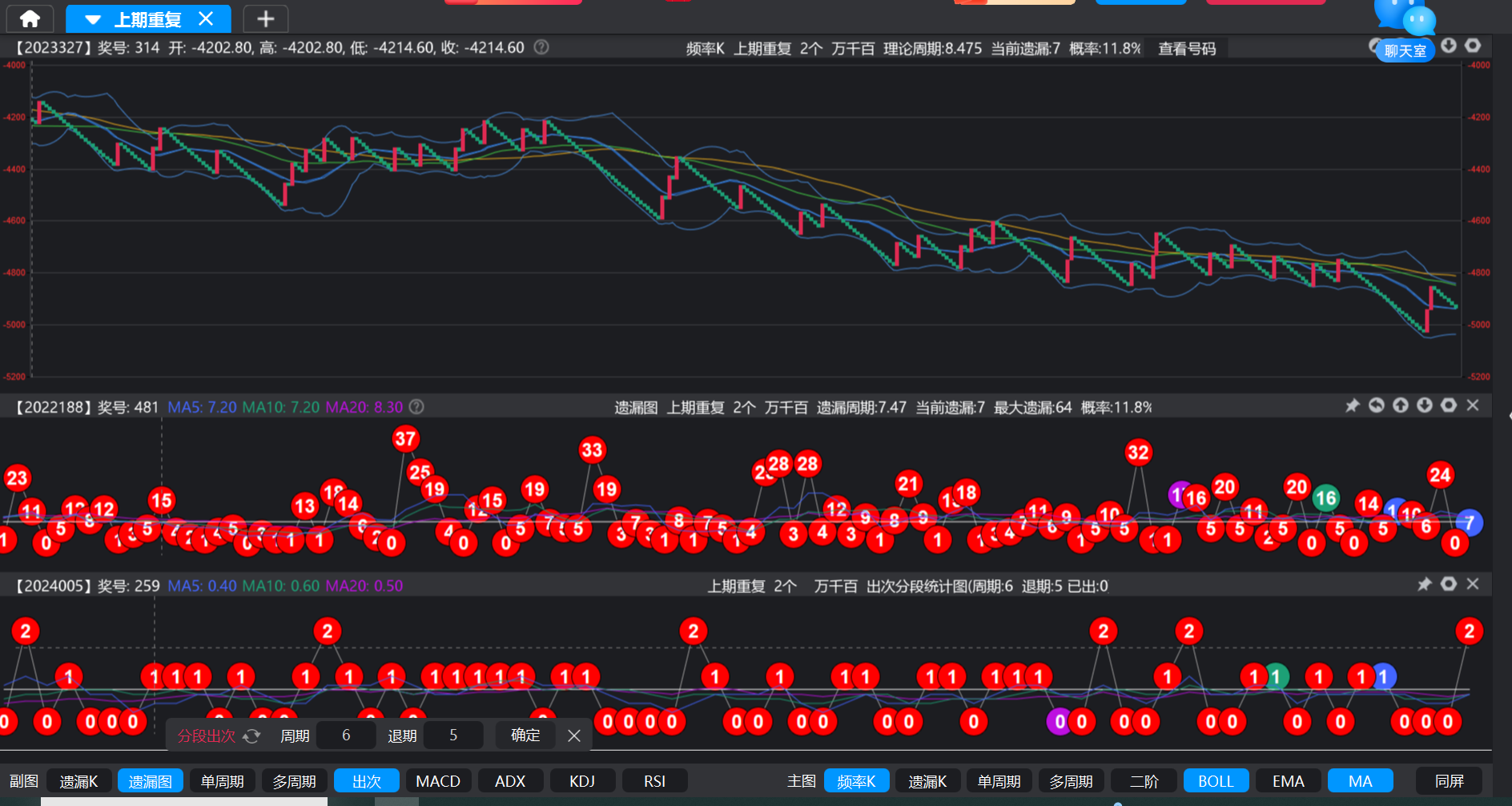Add a new tab with plus button
This screenshot has height=806, width=1512.
point(265,18)
